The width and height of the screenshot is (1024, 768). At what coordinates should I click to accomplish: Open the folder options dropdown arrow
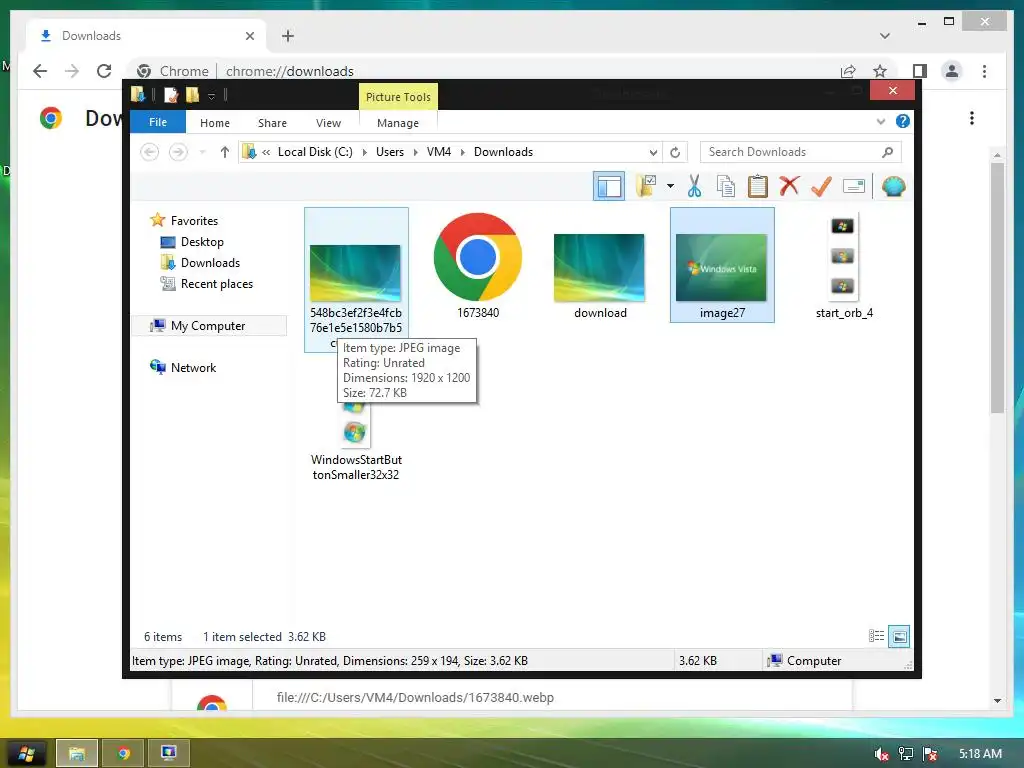[670, 187]
